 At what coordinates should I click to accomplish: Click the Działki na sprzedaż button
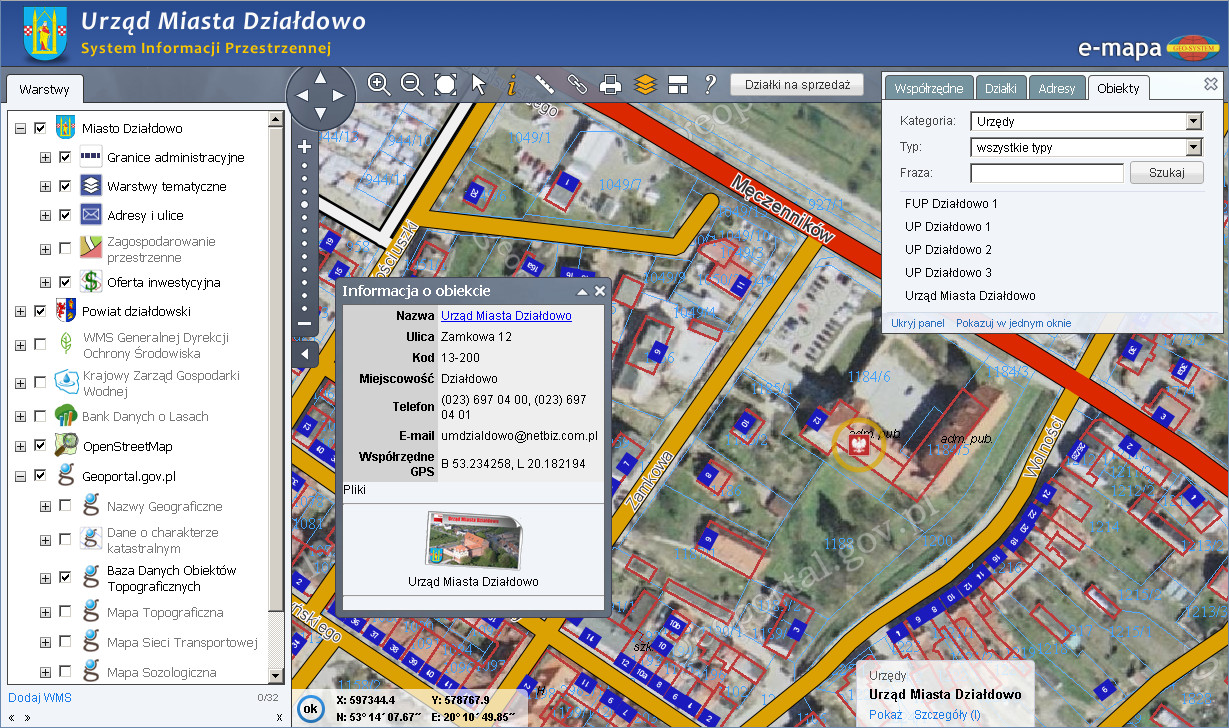(797, 85)
